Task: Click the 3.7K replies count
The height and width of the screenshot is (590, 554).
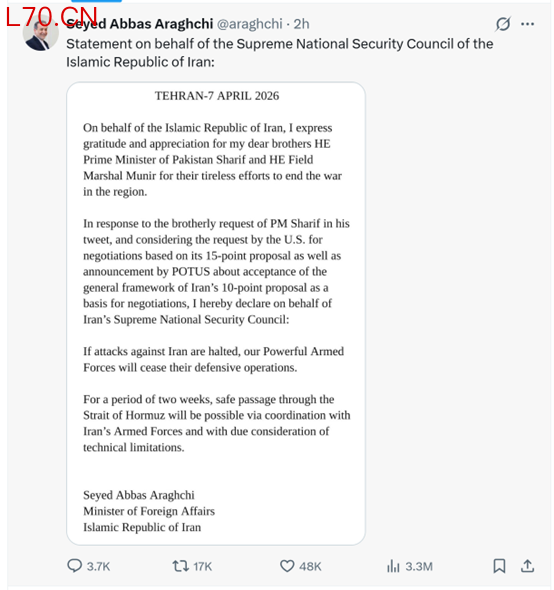Action: tap(99, 566)
